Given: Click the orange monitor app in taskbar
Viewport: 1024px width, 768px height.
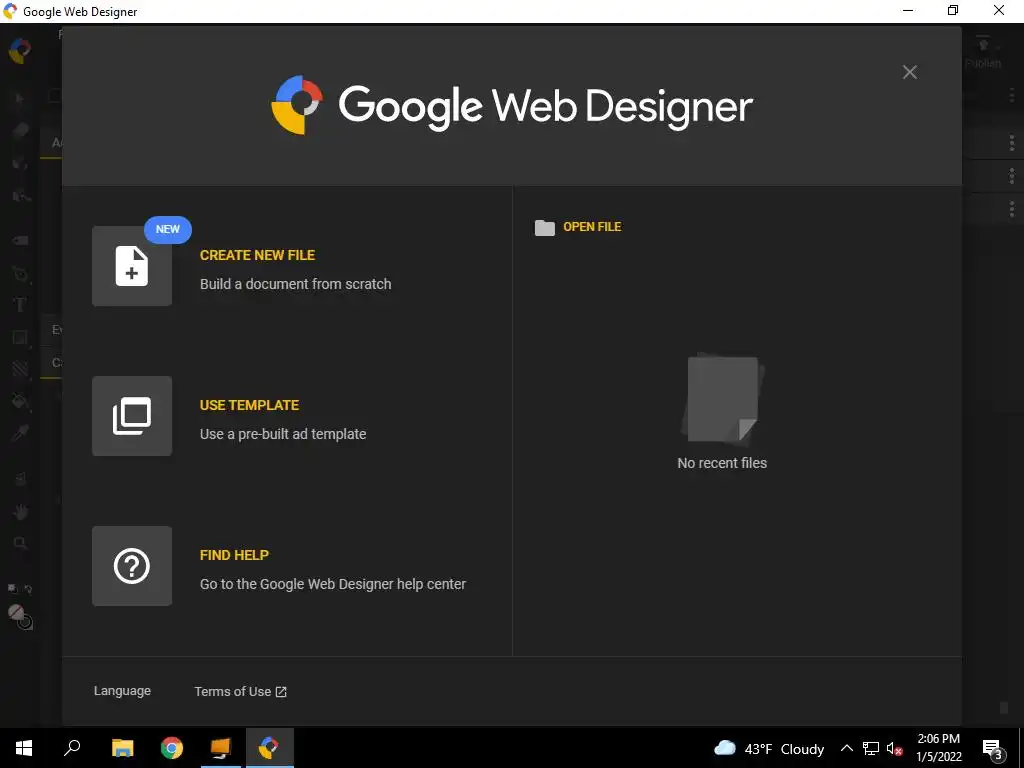Looking at the screenshot, I should coord(221,748).
